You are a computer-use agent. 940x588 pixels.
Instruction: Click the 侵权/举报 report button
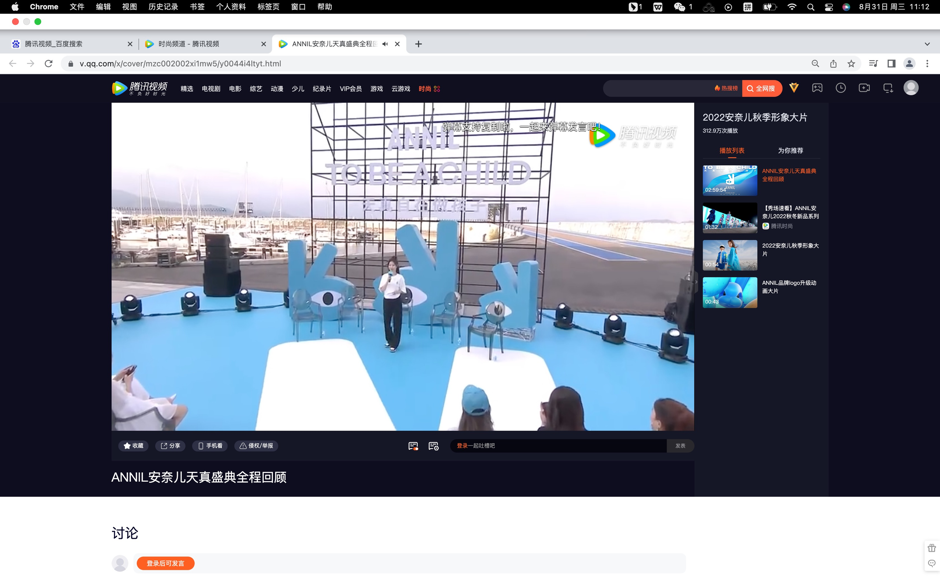click(256, 446)
